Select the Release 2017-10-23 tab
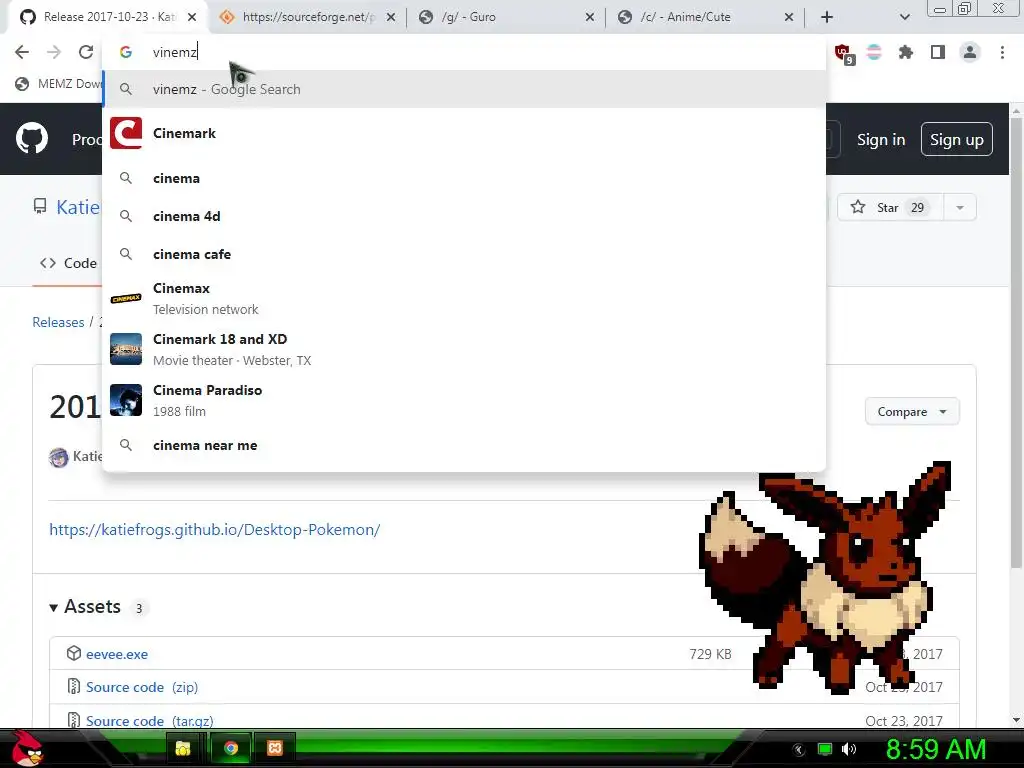The image size is (1024, 768). click(x=108, y=17)
